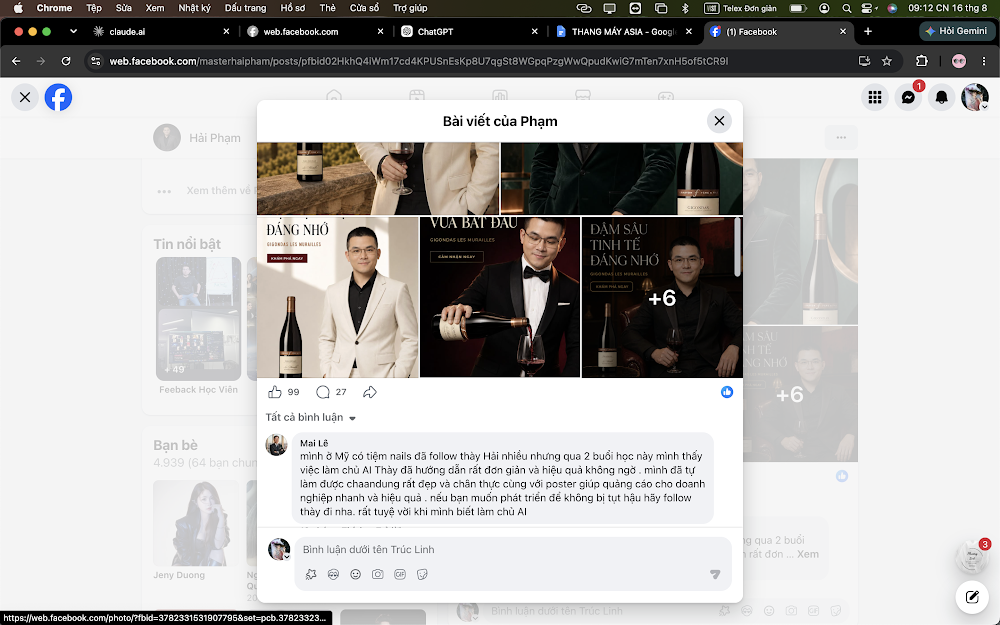The height and width of the screenshot is (625, 1000).
Task: Open Chrome extensions puzzle icon
Action: [922, 61]
